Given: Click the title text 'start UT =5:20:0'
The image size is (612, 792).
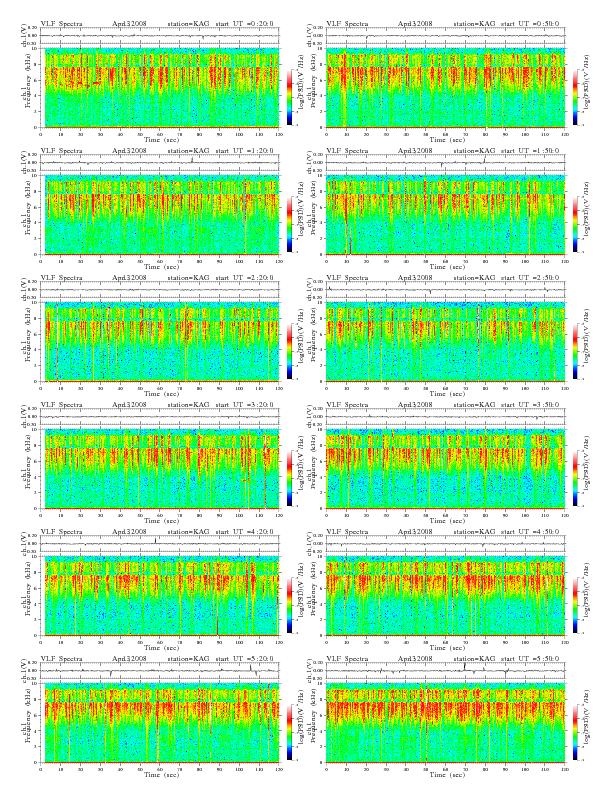Looking at the screenshot, I should pos(245,659).
